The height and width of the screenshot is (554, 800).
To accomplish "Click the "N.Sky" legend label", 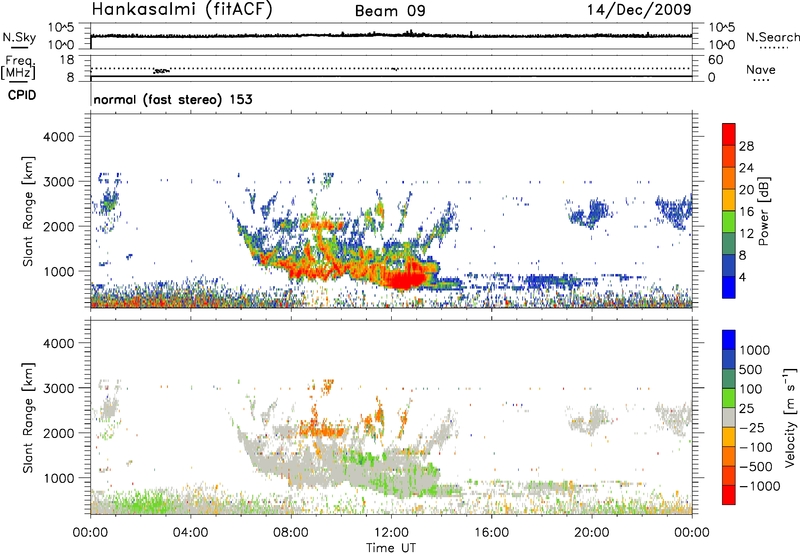I will (19, 37).
